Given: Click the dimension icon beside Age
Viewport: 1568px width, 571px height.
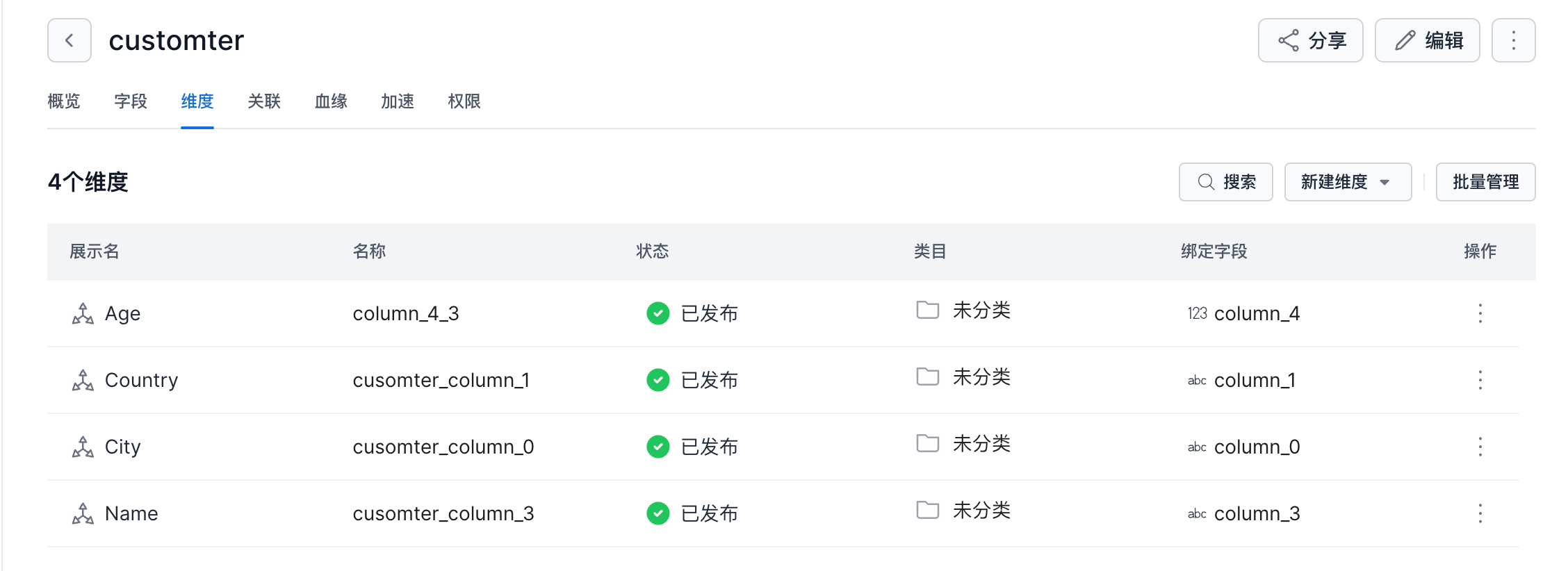Looking at the screenshot, I should coord(83,313).
